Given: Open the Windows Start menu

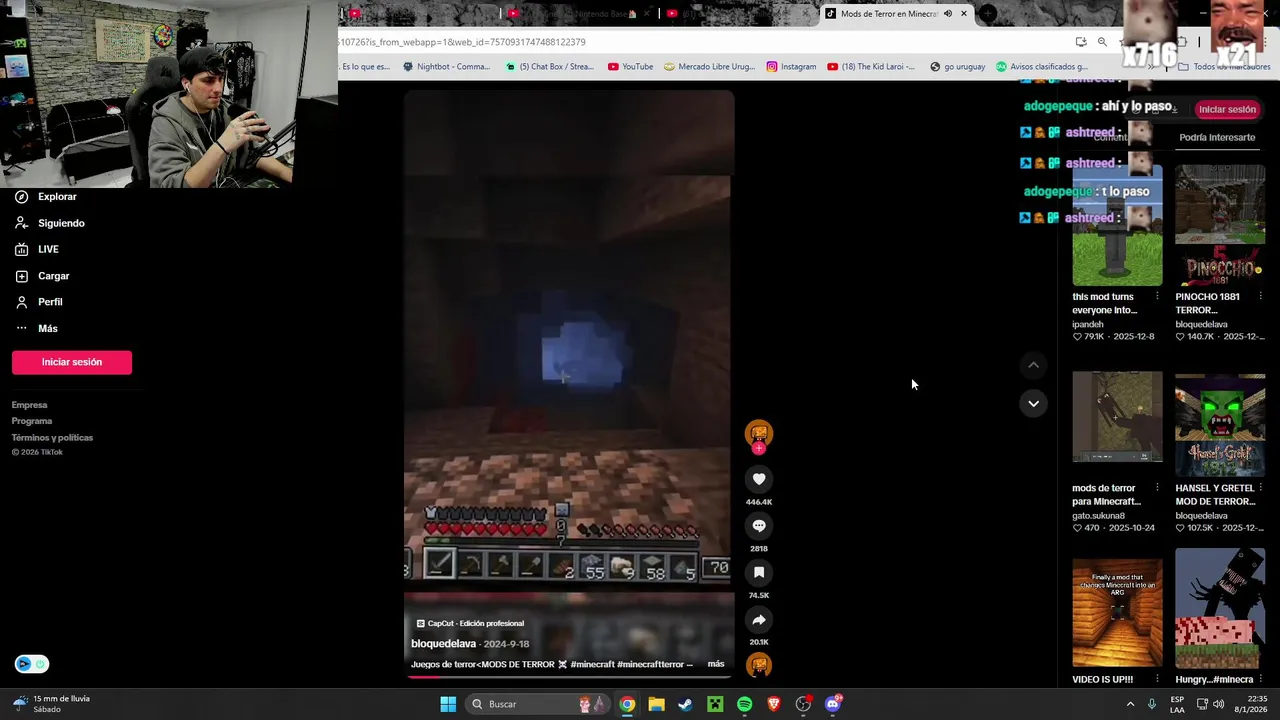Looking at the screenshot, I should [448, 704].
